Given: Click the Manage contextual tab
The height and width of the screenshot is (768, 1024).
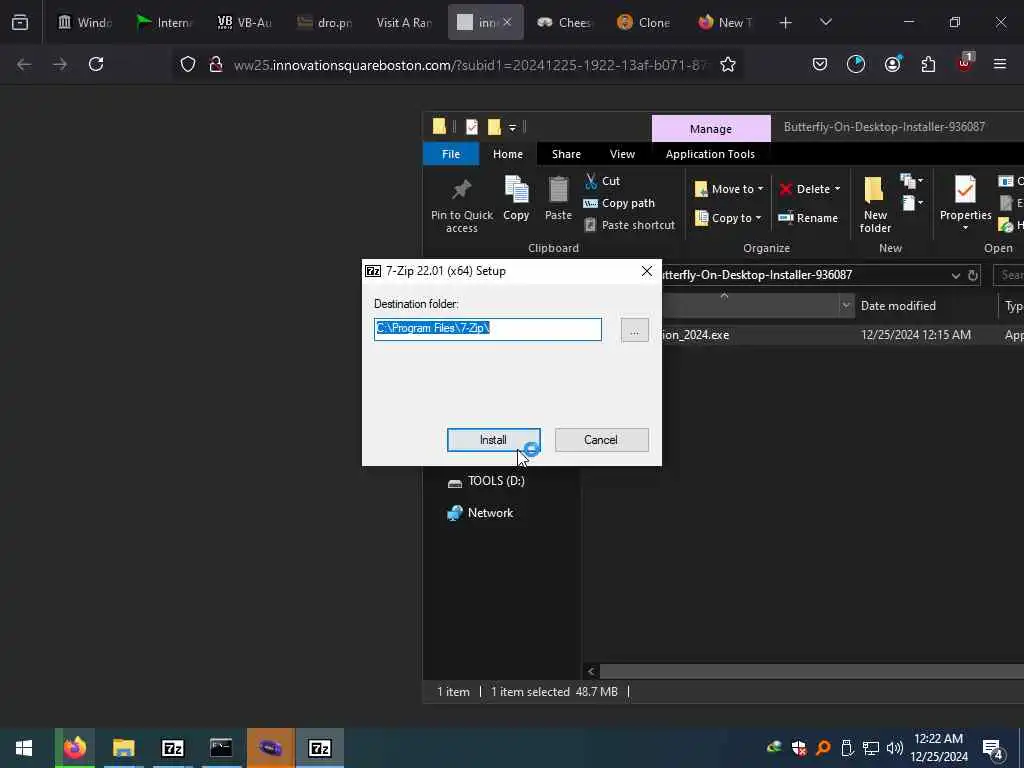Looking at the screenshot, I should point(711,129).
